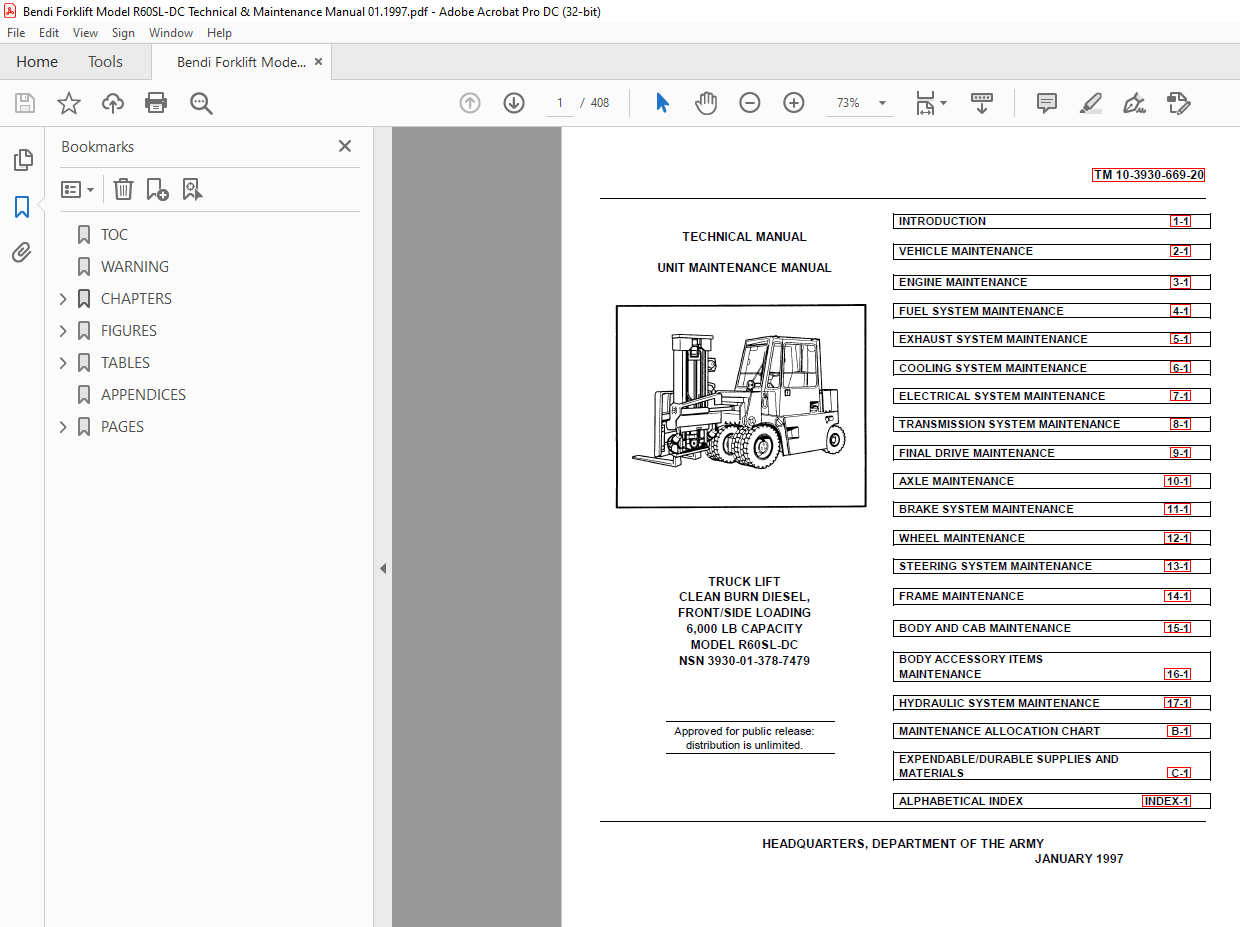Screen dimensions: 1240x927
Task: Click the TM 10-3930-669-20 link
Action: 1148,175
